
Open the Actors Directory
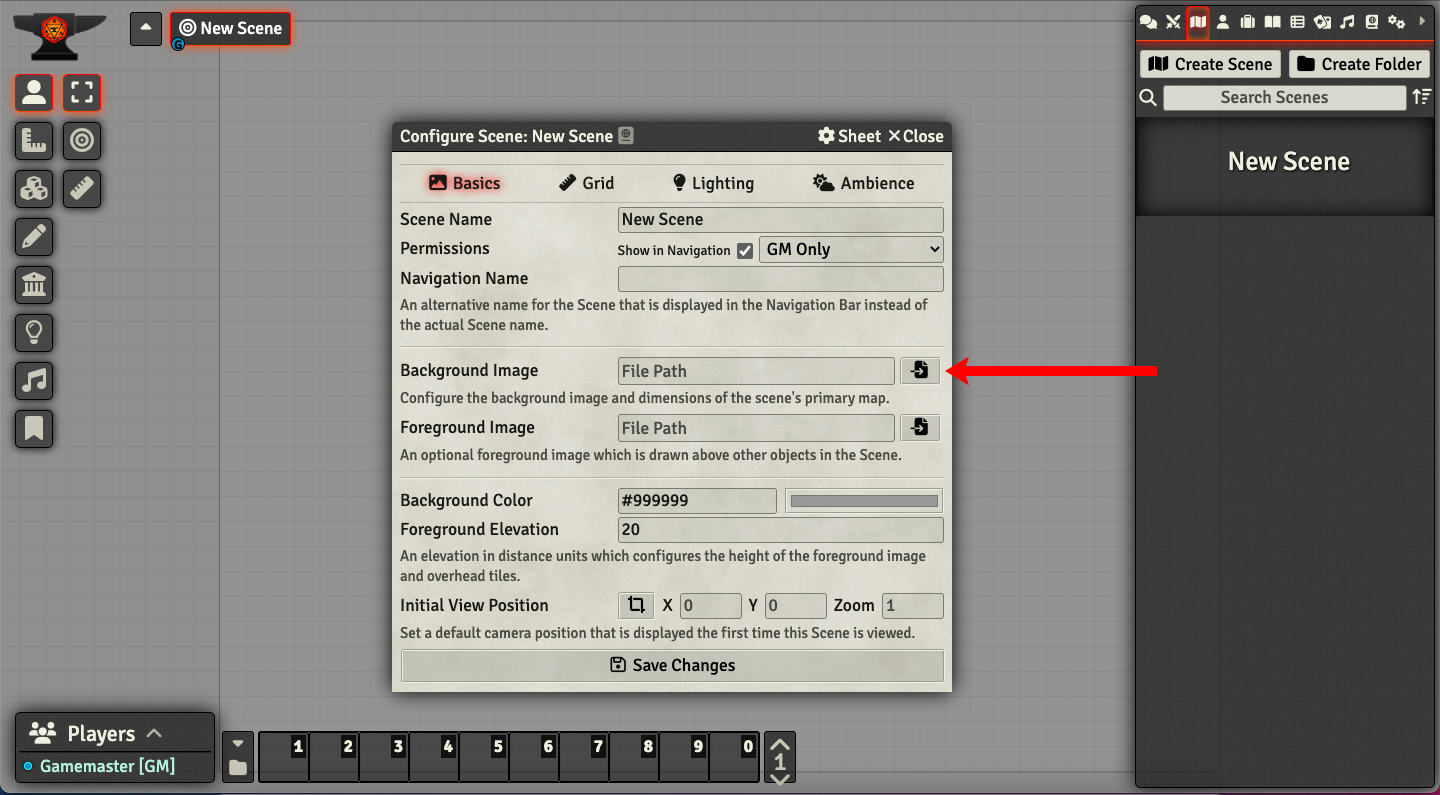(x=1222, y=21)
